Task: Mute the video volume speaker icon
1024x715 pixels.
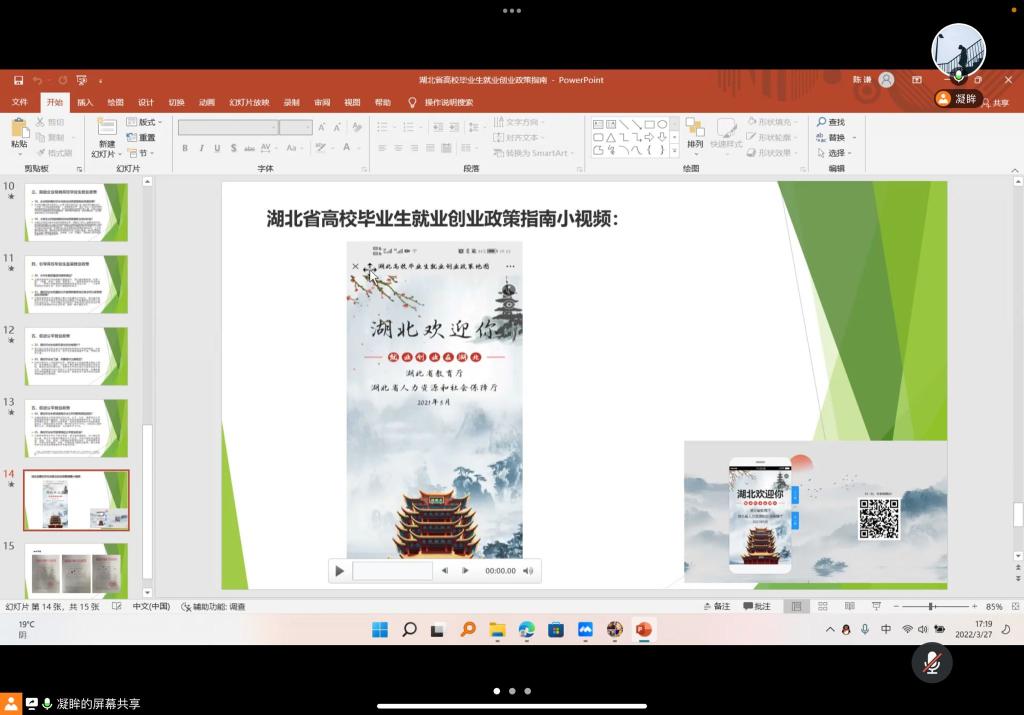Action: [528, 571]
